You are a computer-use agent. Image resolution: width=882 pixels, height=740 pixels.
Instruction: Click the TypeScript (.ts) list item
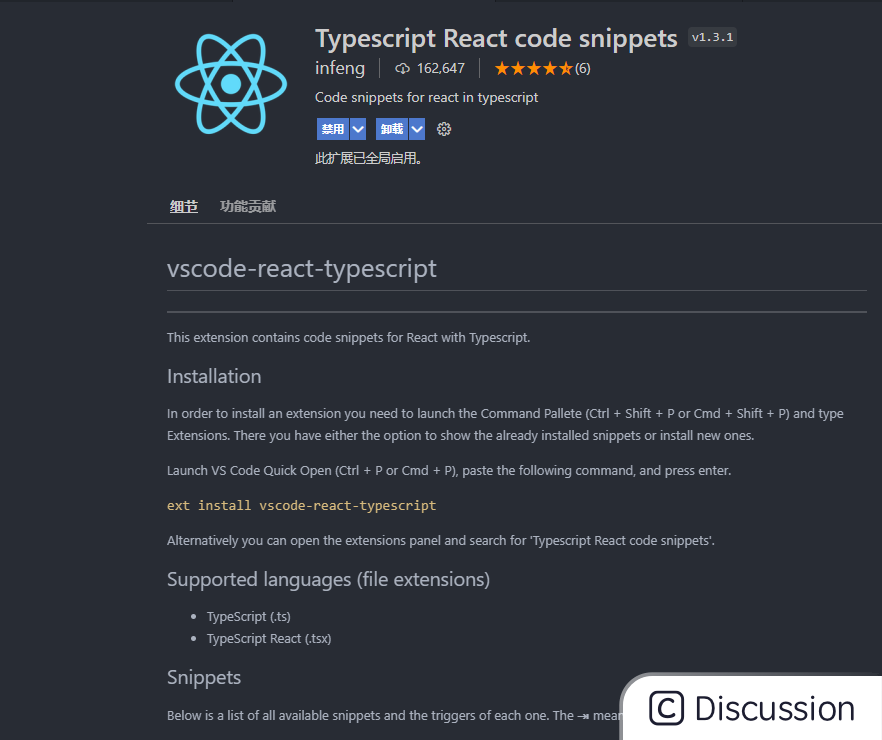tap(249, 616)
